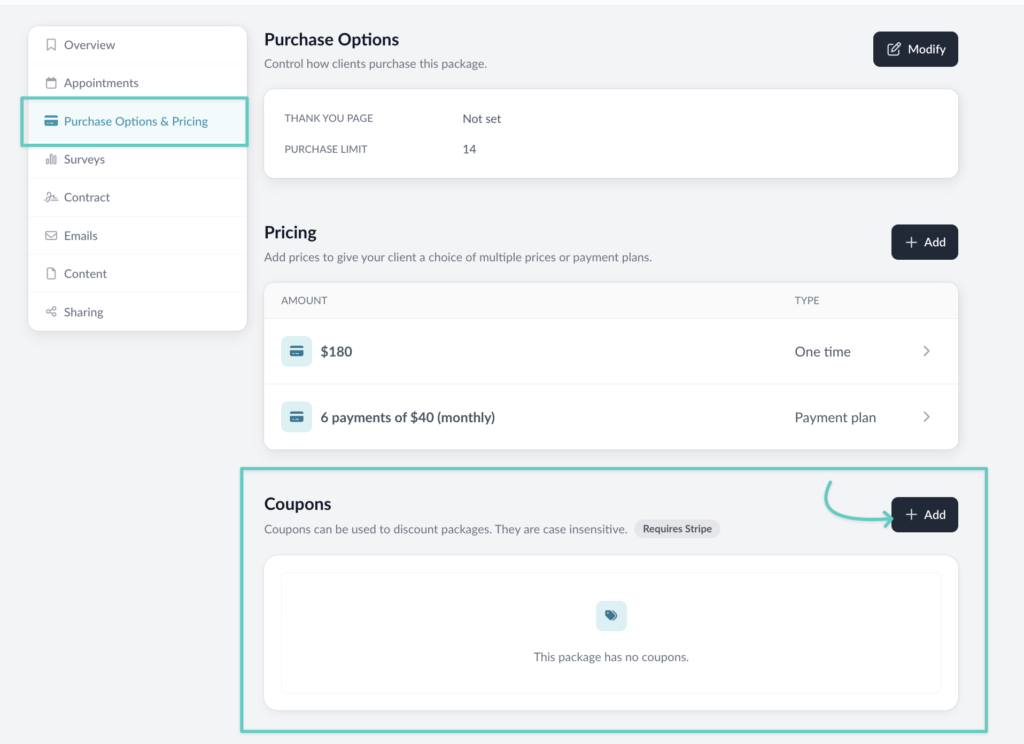Select the 6 payments of $40 text
The image size is (1024, 744).
coord(407,417)
